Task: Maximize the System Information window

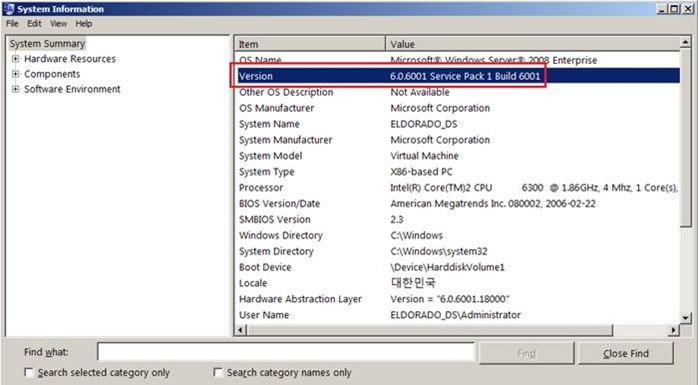Action: (675, 8)
